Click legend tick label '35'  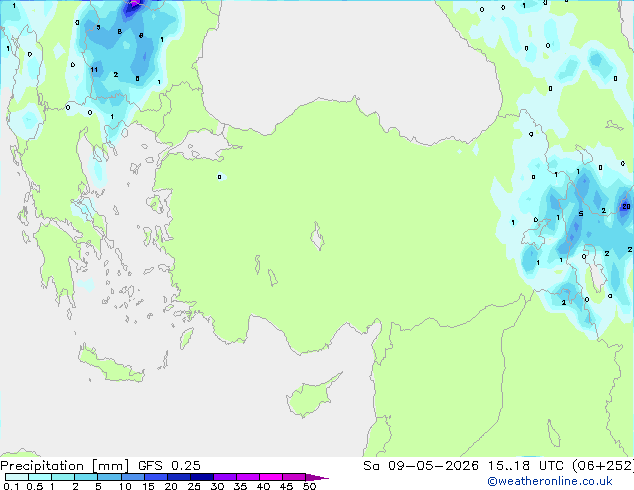(x=240, y=486)
